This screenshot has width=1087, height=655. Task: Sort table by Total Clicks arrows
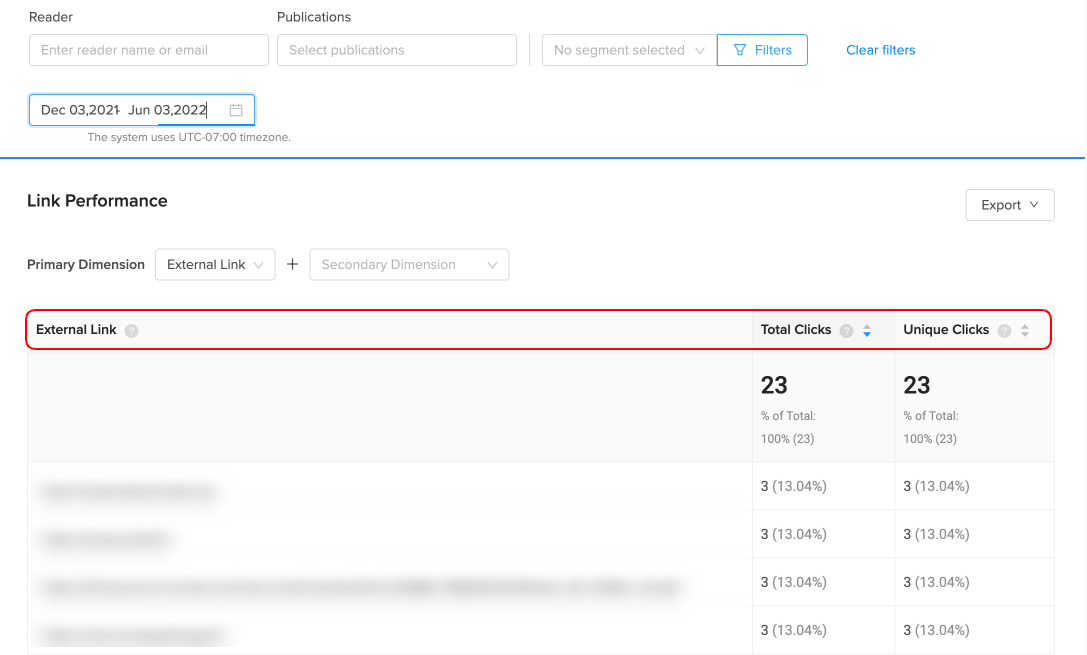[x=867, y=330]
